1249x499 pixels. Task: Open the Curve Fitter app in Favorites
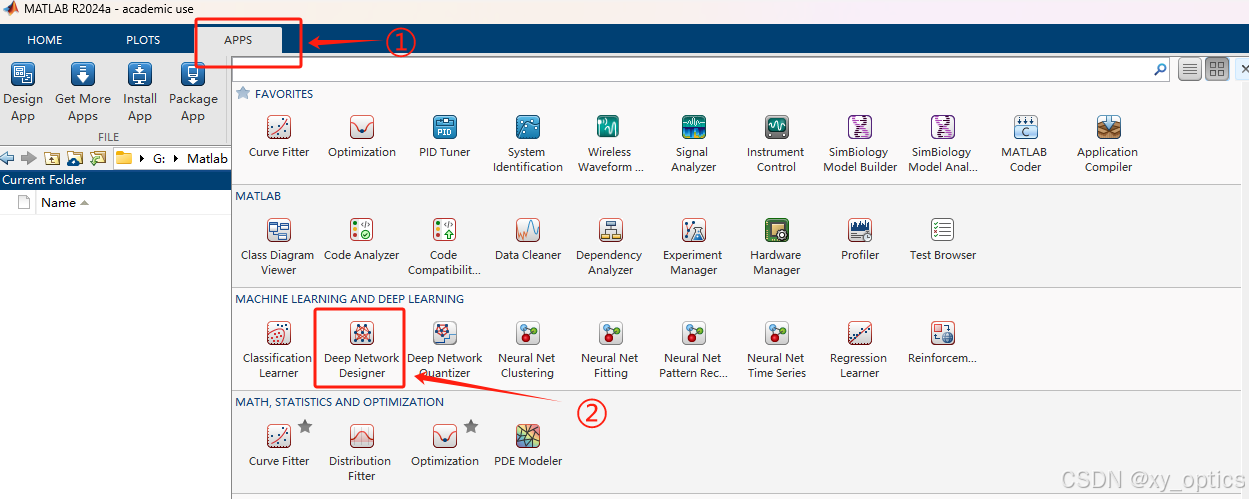pyautogui.click(x=279, y=136)
